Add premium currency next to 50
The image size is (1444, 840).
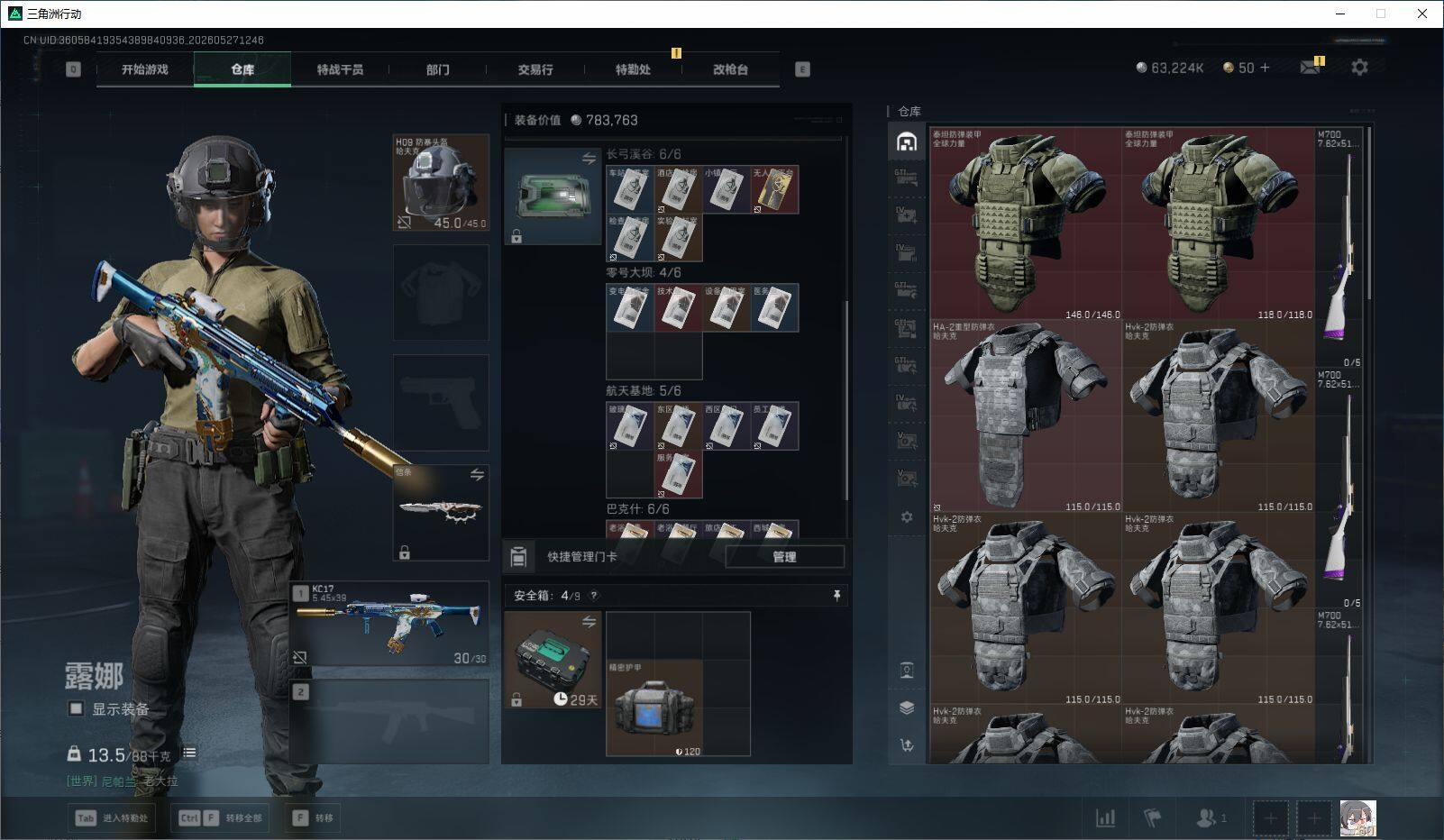pyautogui.click(x=1265, y=68)
